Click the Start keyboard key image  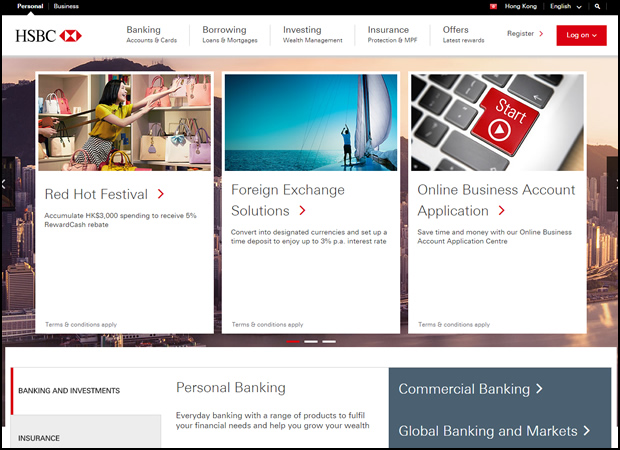click(497, 123)
